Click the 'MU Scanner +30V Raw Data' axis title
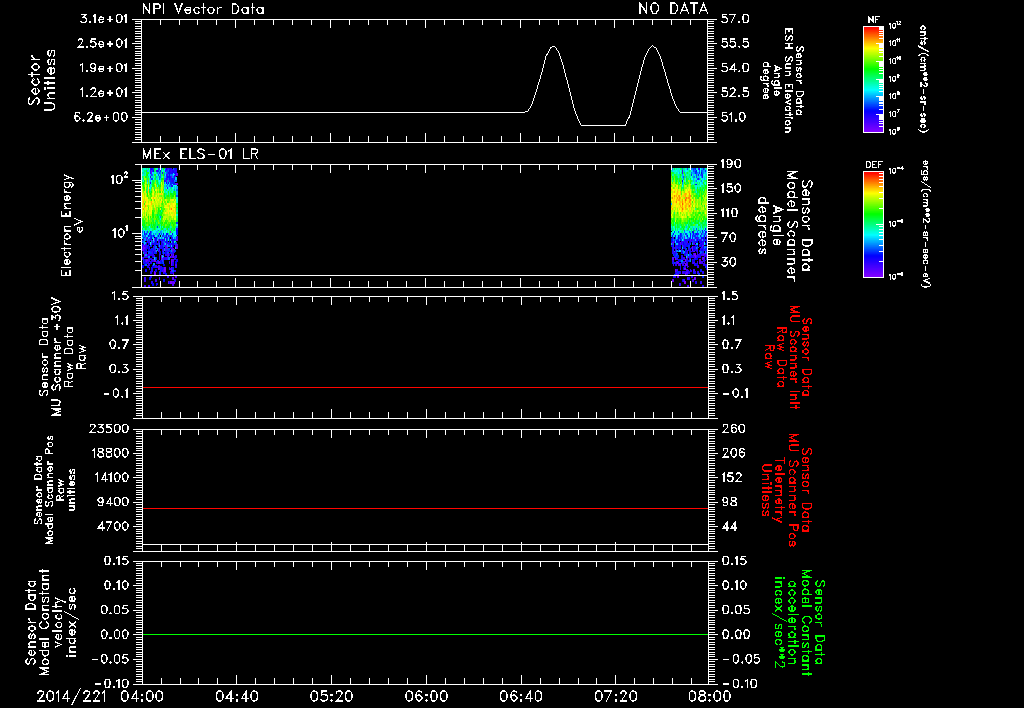This screenshot has width=1024, height=708. tap(61, 358)
